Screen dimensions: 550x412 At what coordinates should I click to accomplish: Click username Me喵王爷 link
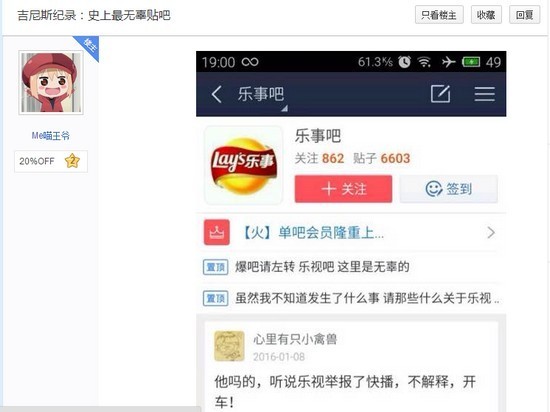(51, 136)
